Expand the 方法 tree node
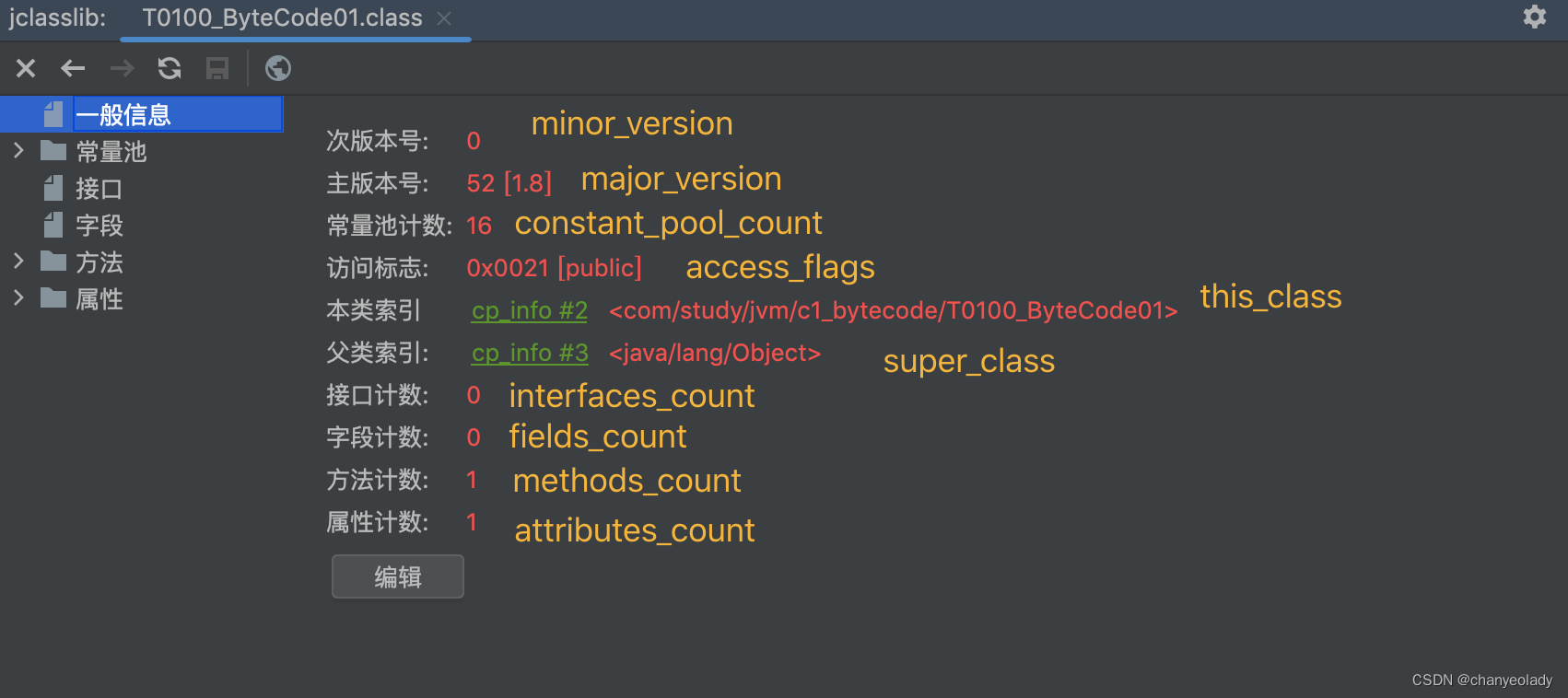 [18, 261]
